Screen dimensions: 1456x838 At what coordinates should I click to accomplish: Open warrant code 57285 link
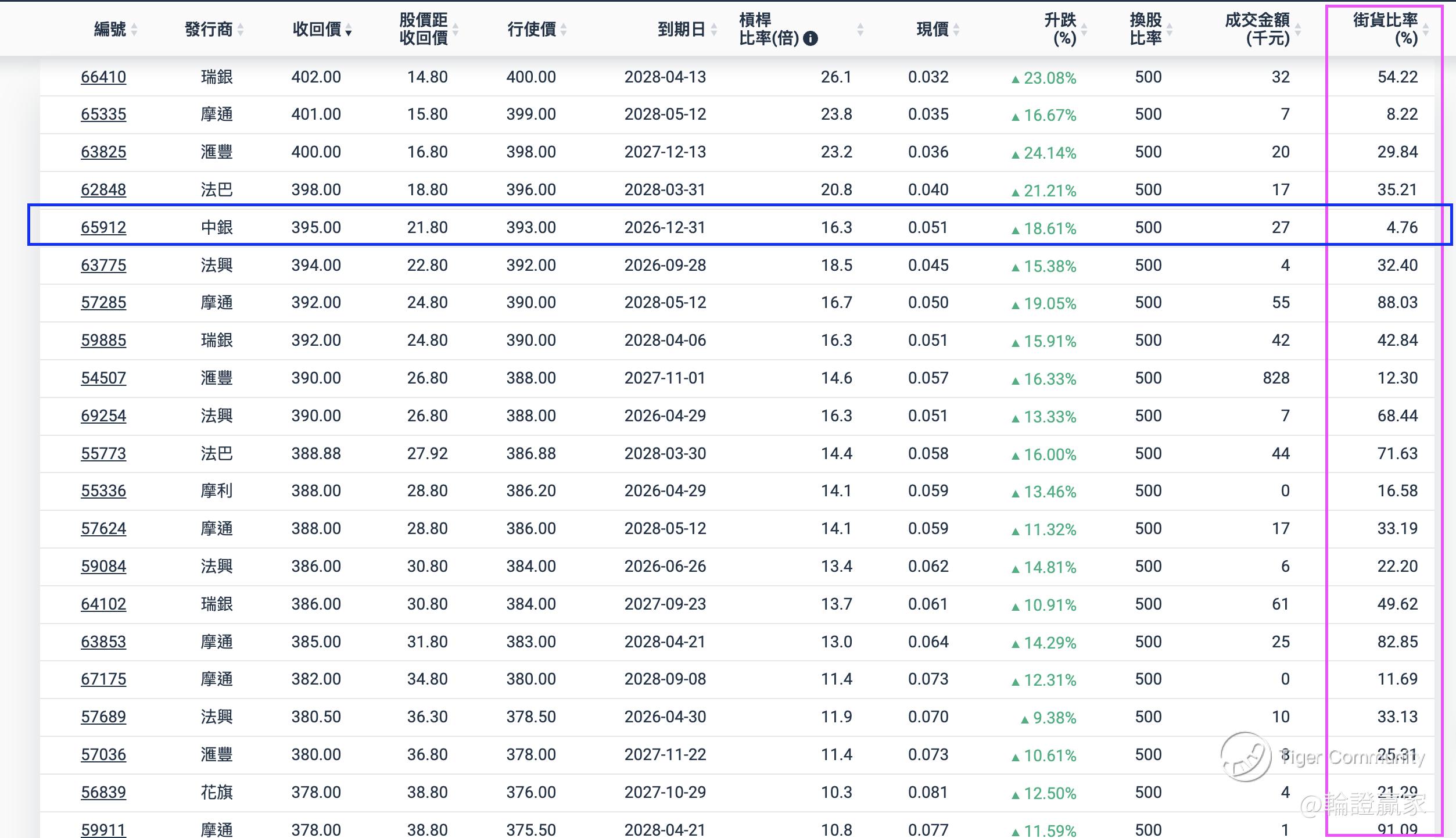103,302
